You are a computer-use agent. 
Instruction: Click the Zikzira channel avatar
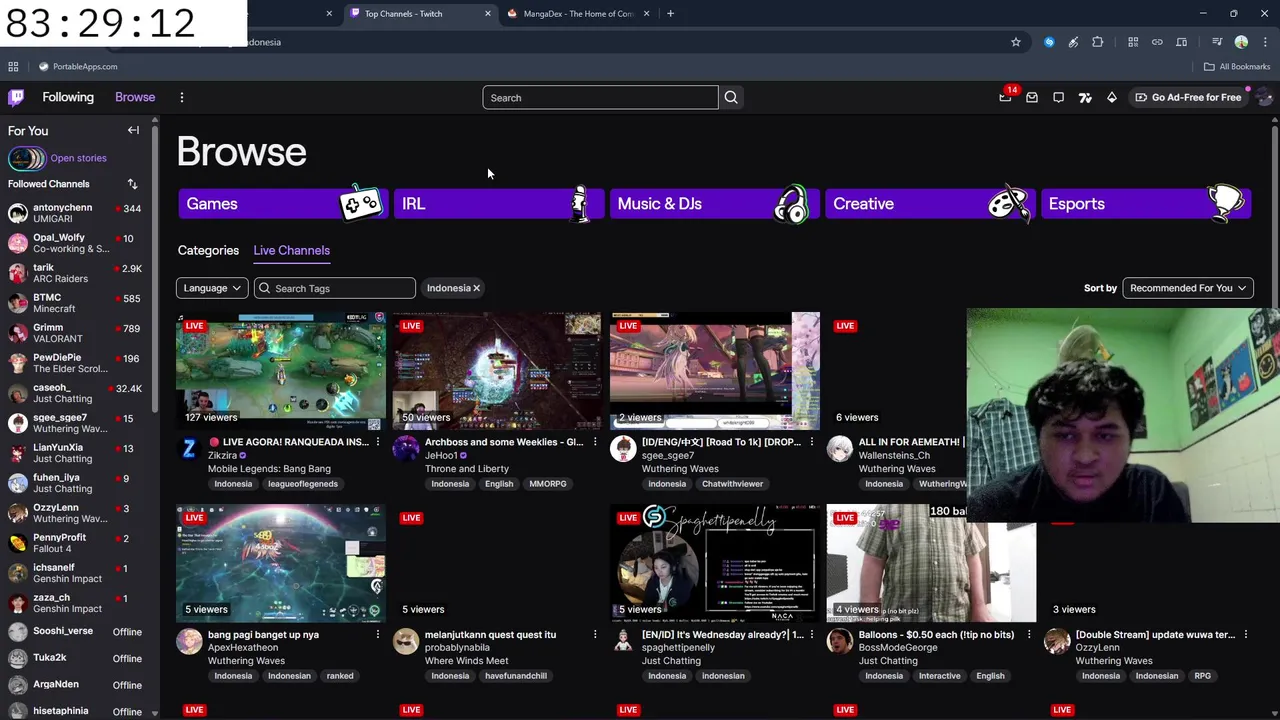click(x=189, y=449)
